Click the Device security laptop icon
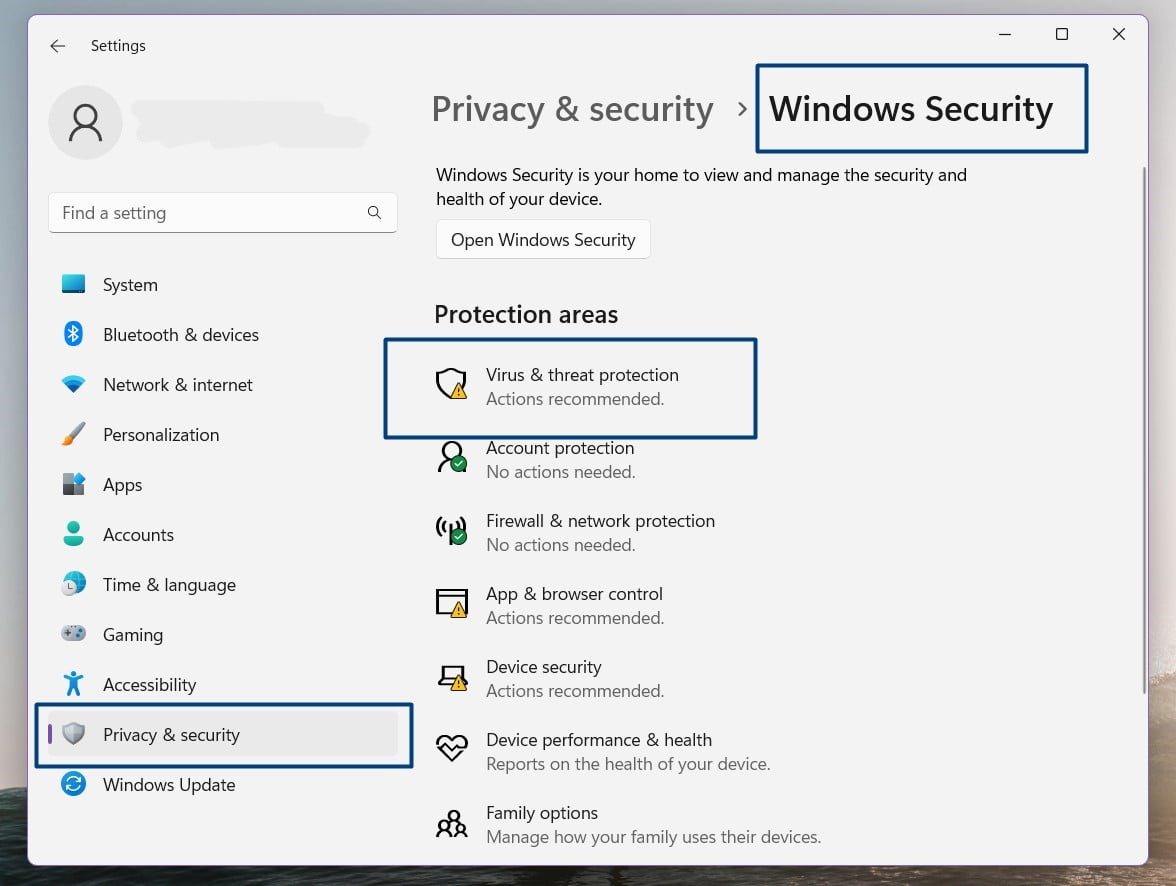Image resolution: width=1176 pixels, height=886 pixels. coord(452,677)
